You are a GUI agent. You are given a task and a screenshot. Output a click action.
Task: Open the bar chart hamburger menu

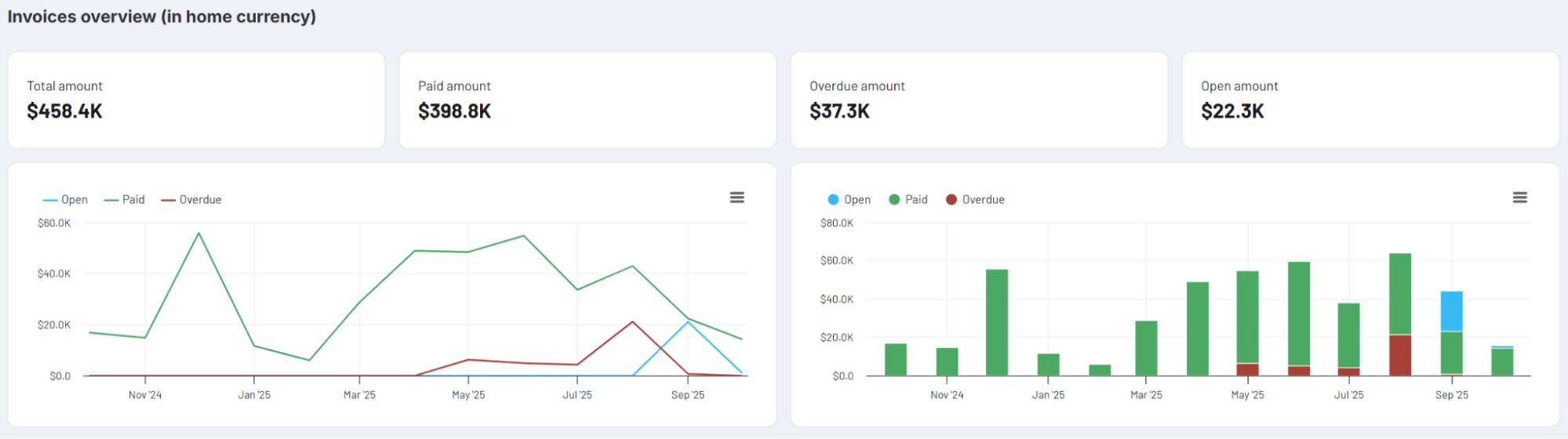(x=1519, y=198)
